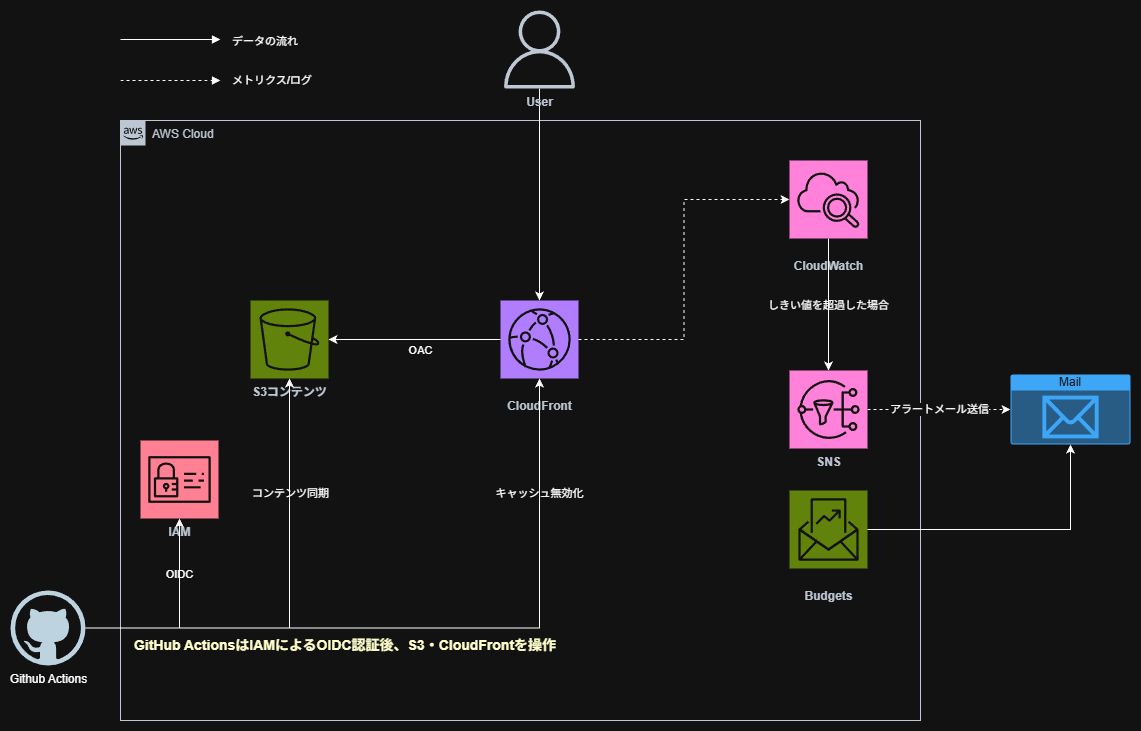
Task: Select the CloudWatch monitoring icon
Action: pos(828,199)
